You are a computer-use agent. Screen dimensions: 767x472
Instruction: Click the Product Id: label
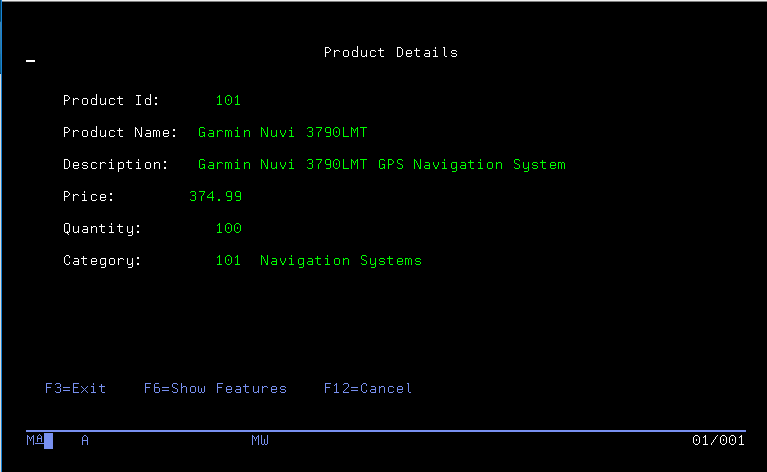111,100
